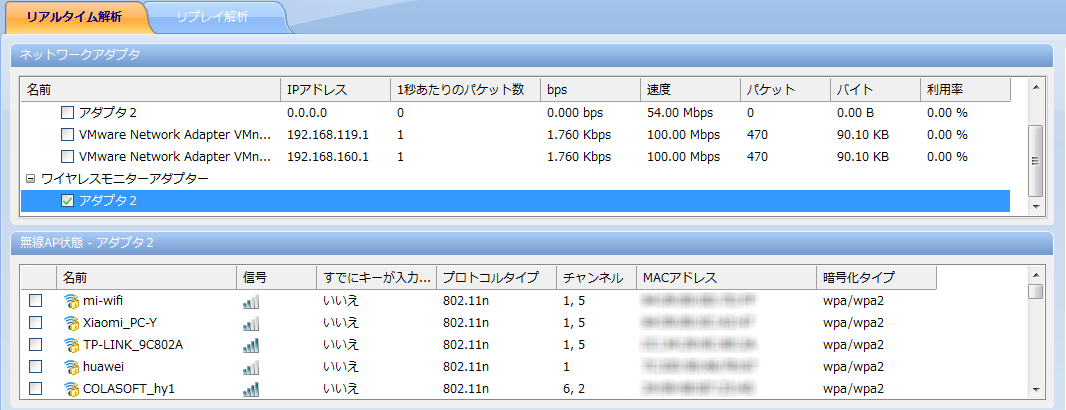Collapse the ワイヤレスモニターアダプター tree group

[x=30, y=179]
